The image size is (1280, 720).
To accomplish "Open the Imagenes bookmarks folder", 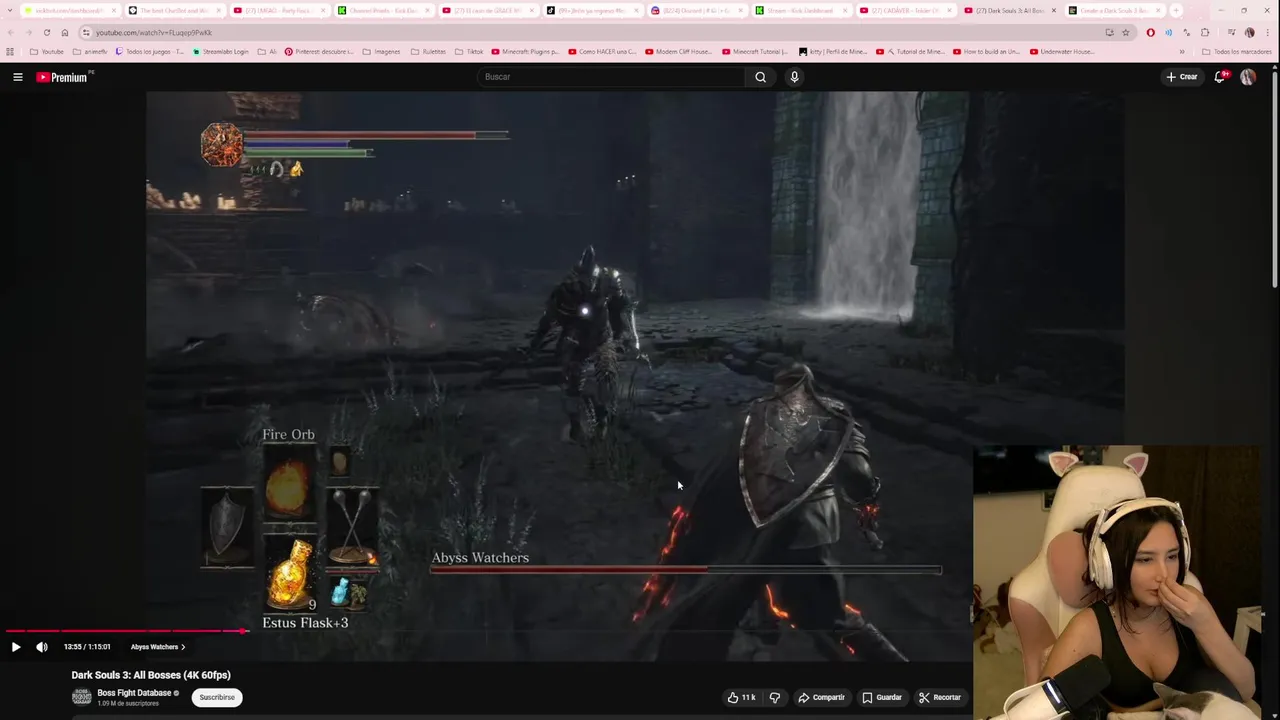I will (381, 51).
